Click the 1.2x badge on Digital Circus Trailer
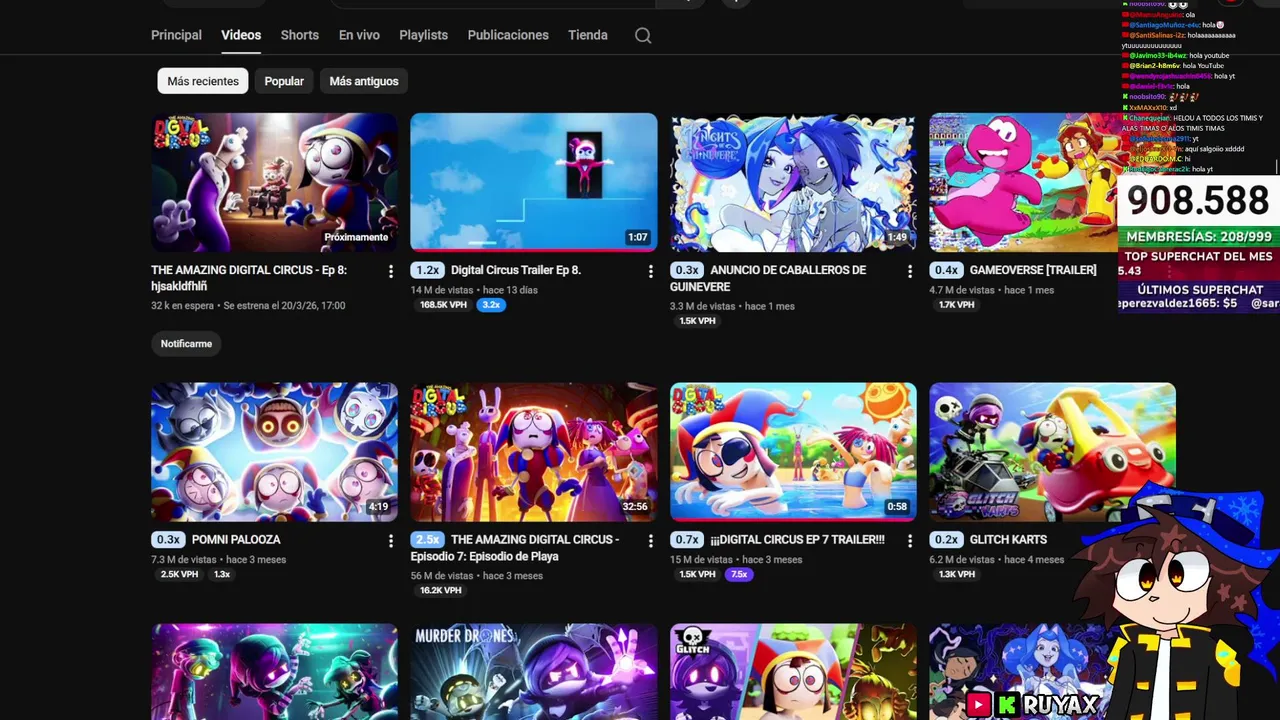Image resolution: width=1280 pixels, height=720 pixels. (x=427, y=270)
